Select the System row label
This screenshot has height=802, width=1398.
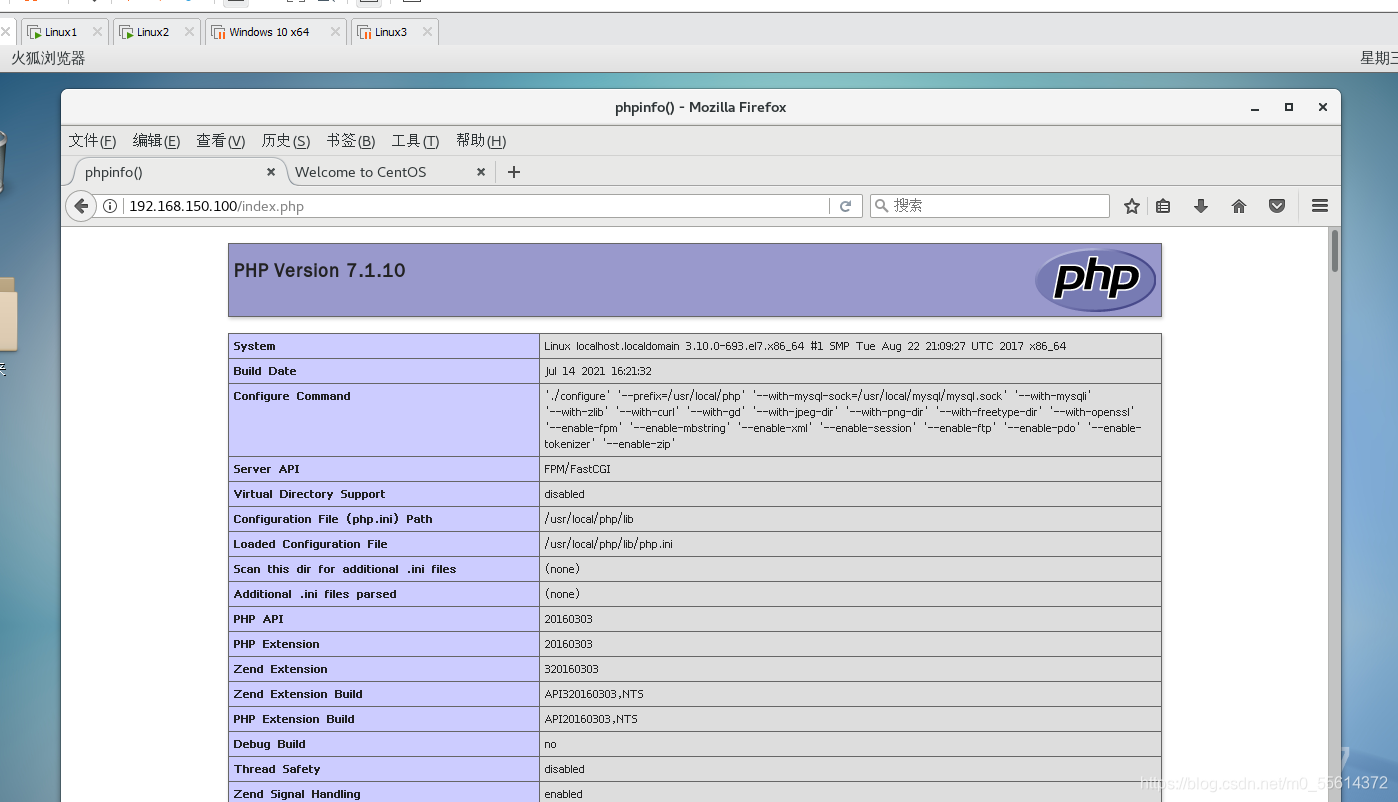254,346
